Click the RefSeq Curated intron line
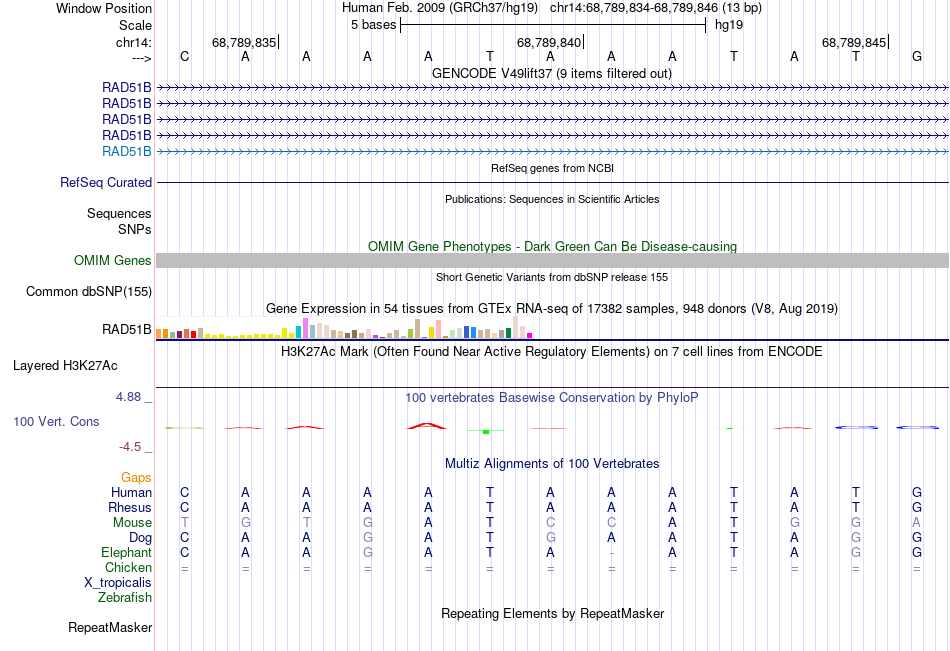Image resolution: width=950 pixels, height=651 pixels. coord(552,182)
